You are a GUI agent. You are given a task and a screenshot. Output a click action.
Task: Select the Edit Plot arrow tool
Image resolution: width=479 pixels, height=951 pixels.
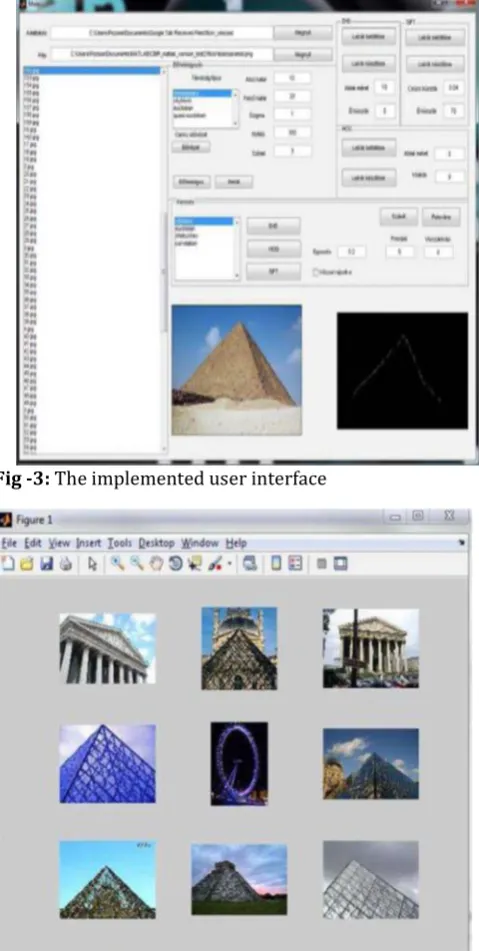[93, 564]
